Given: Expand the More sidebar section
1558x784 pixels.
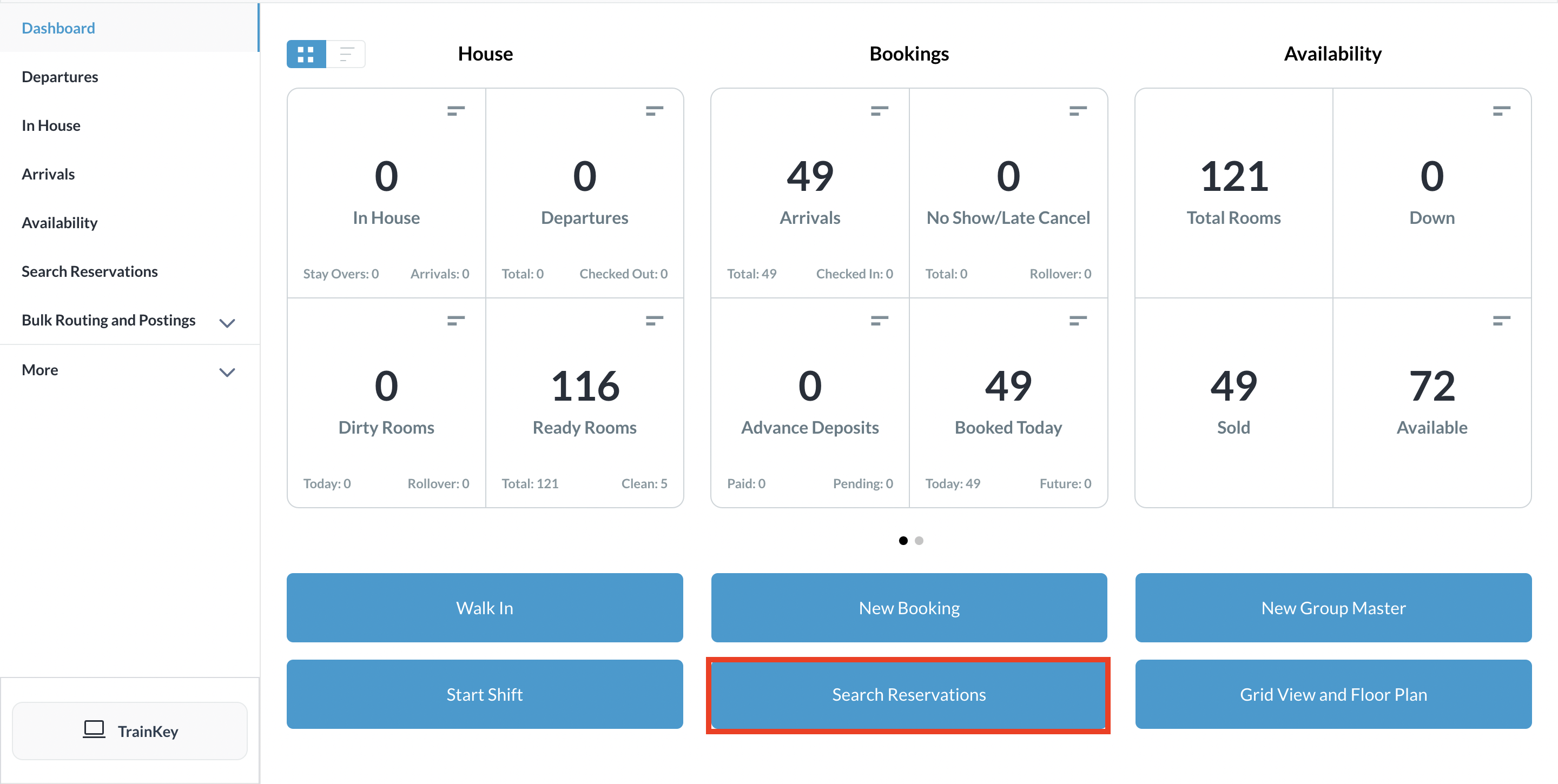Looking at the screenshot, I should click(x=227, y=372).
